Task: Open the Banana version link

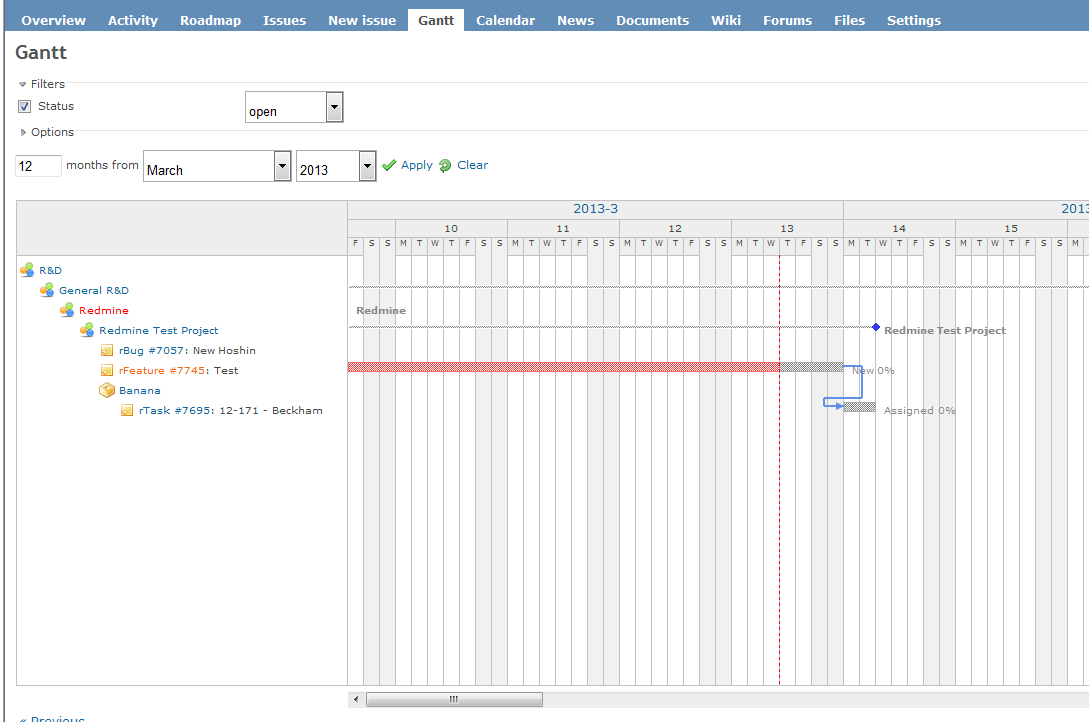Action: coord(140,391)
